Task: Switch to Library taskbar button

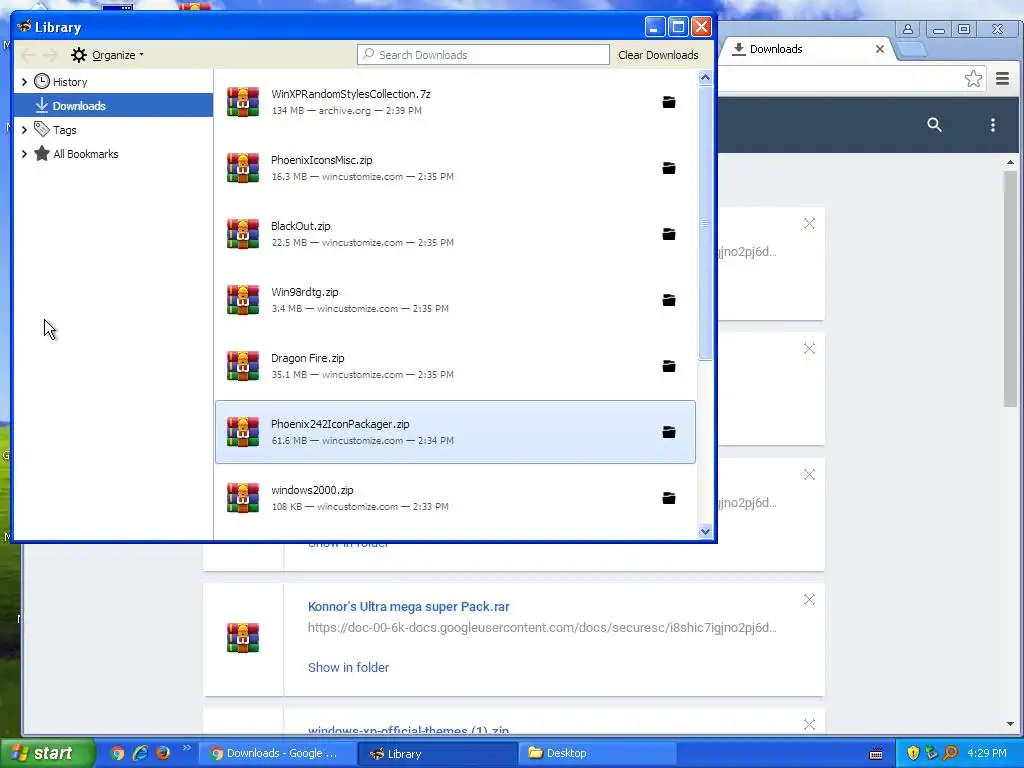Action: click(x=438, y=753)
